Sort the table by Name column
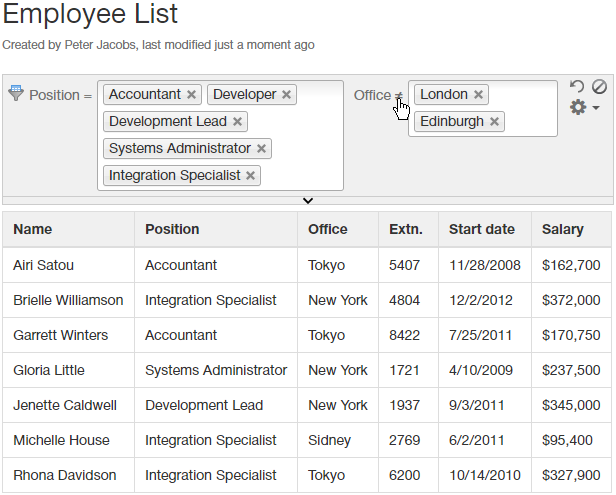616x495 pixels. tap(33, 229)
